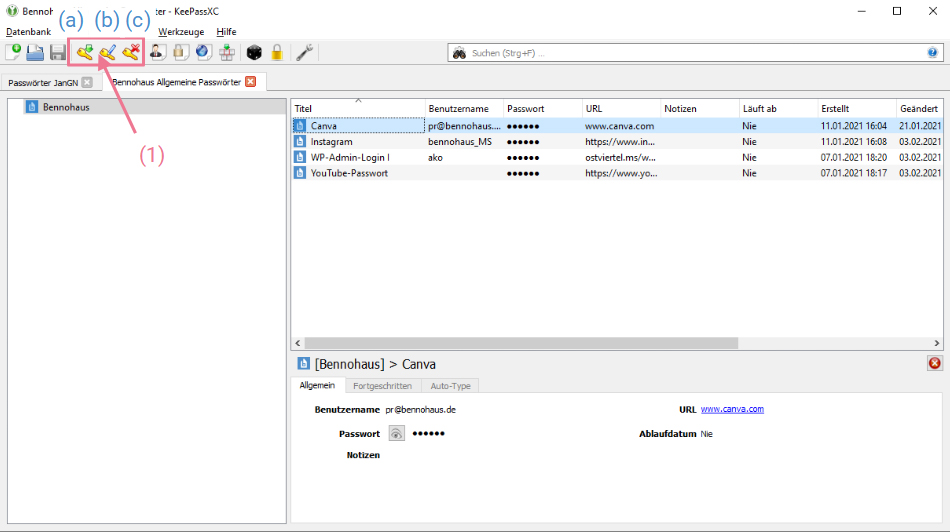The width and height of the screenshot is (950, 532).
Task: Open an existing database from toolbar
Action: tap(35, 53)
